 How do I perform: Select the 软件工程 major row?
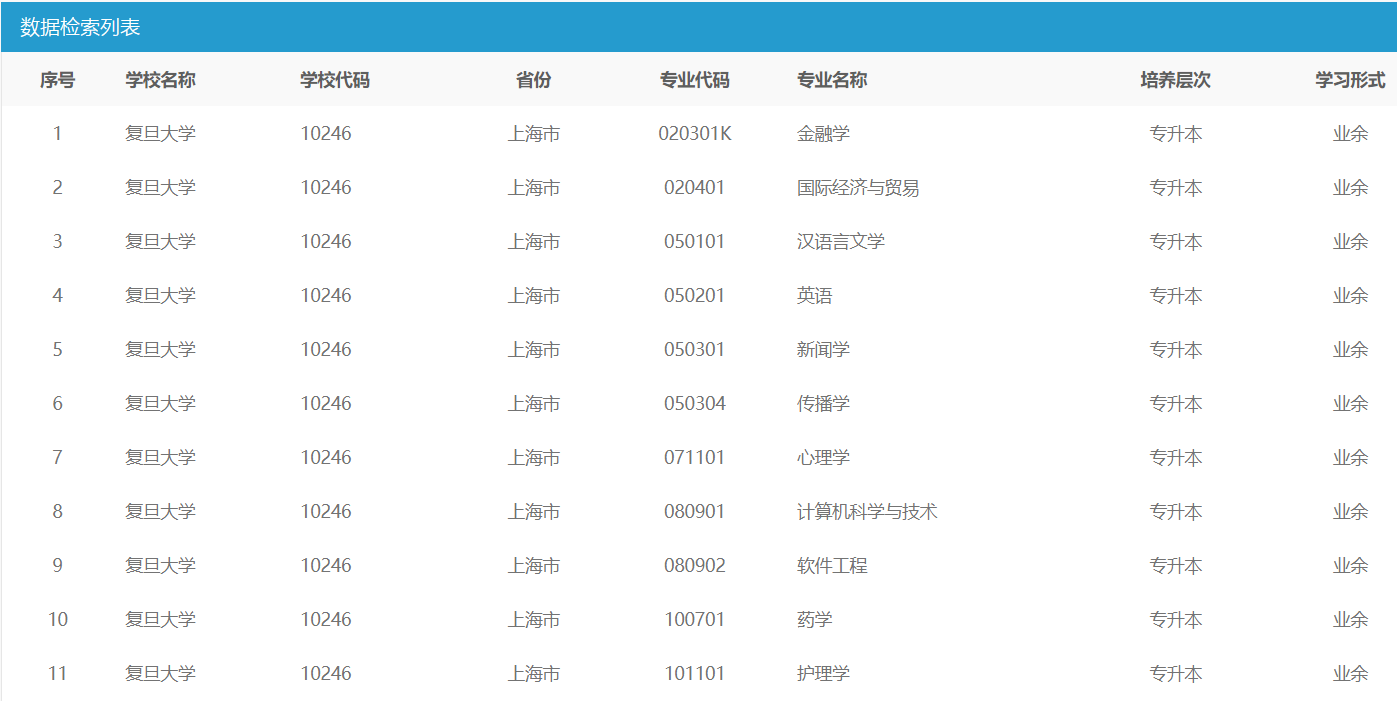pos(831,565)
